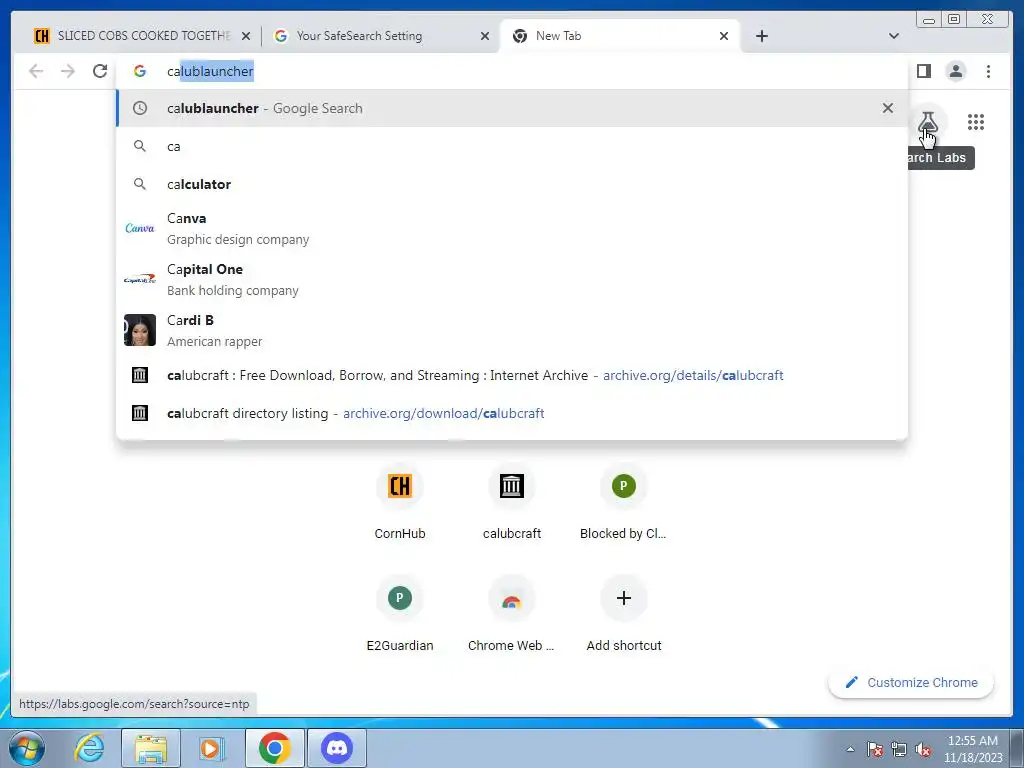Click the Action Center flag icon

(875, 749)
